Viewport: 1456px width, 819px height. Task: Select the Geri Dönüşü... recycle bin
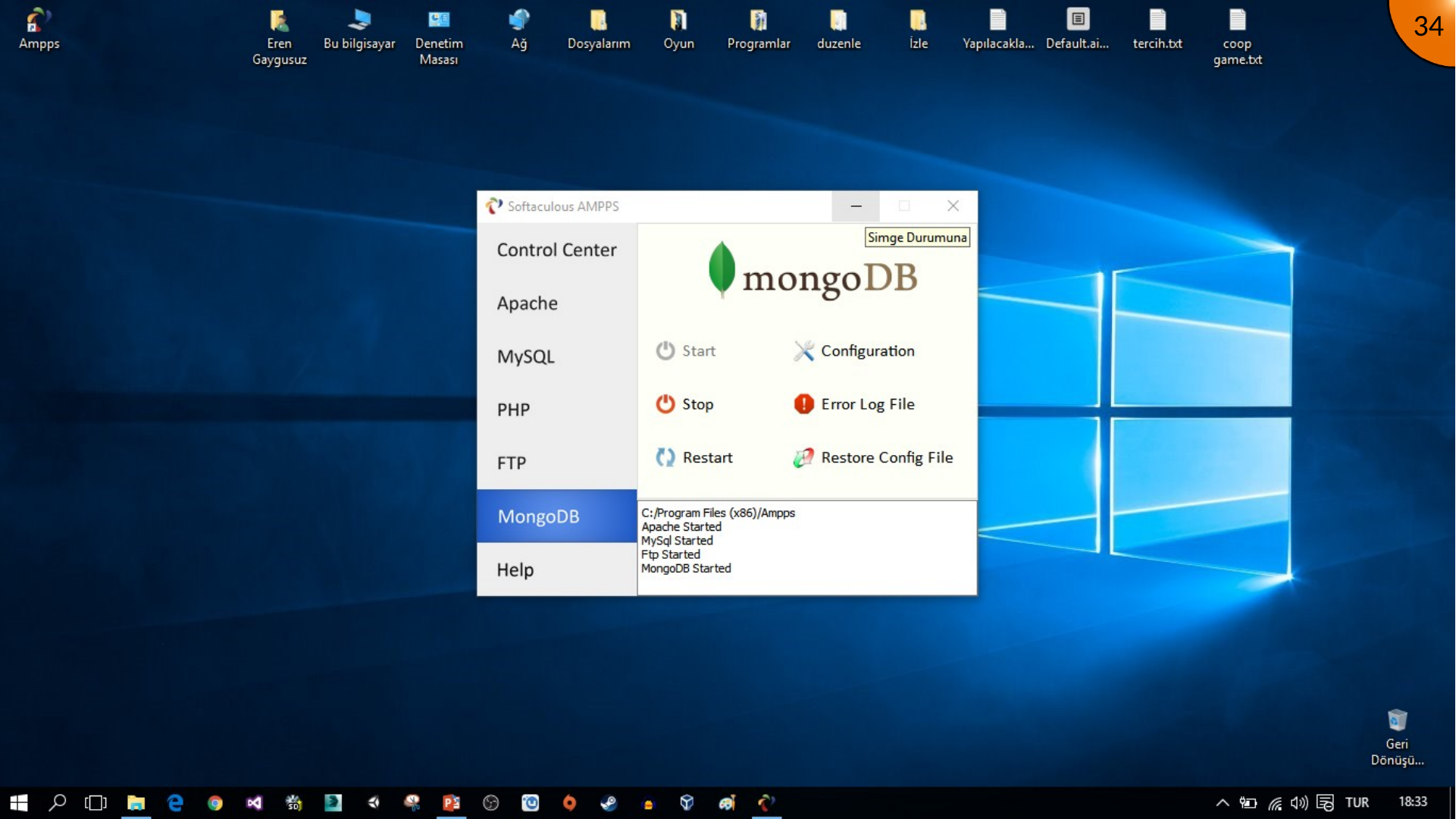click(1397, 738)
